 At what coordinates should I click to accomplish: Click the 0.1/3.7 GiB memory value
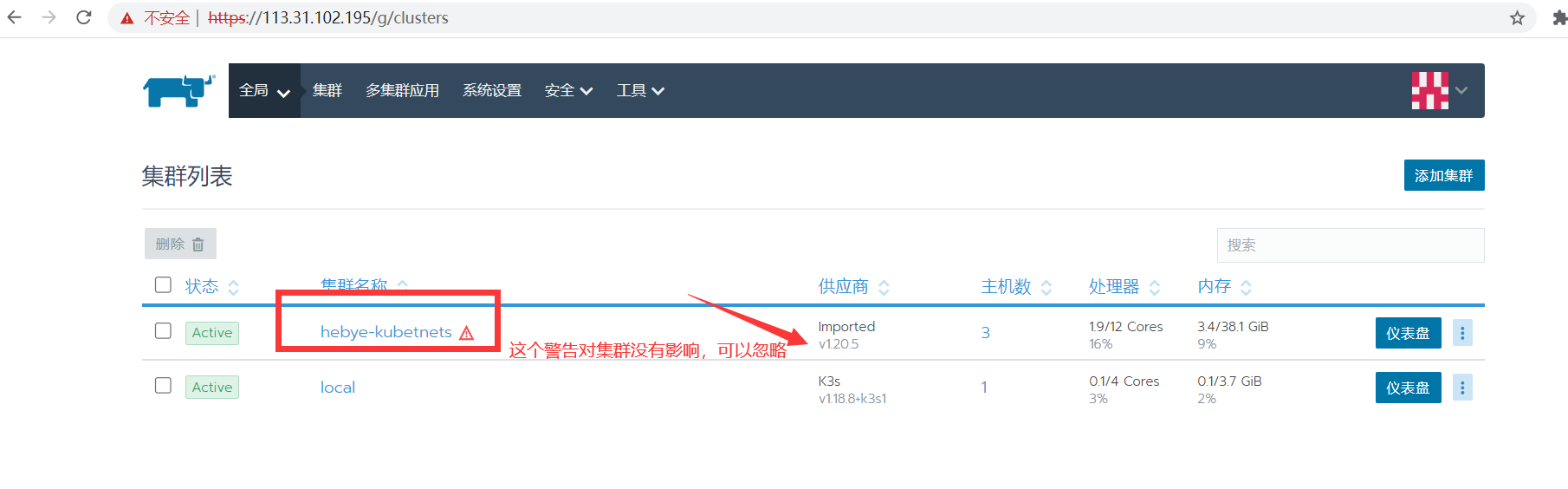(x=1229, y=381)
